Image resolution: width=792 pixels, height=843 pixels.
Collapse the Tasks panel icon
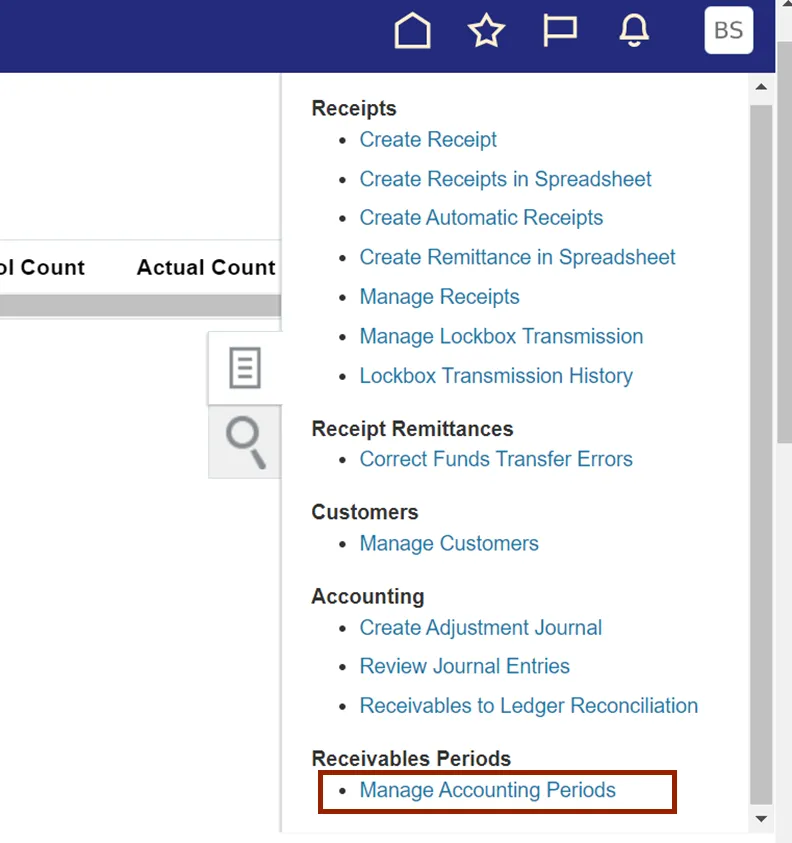click(x=244, y=369)
